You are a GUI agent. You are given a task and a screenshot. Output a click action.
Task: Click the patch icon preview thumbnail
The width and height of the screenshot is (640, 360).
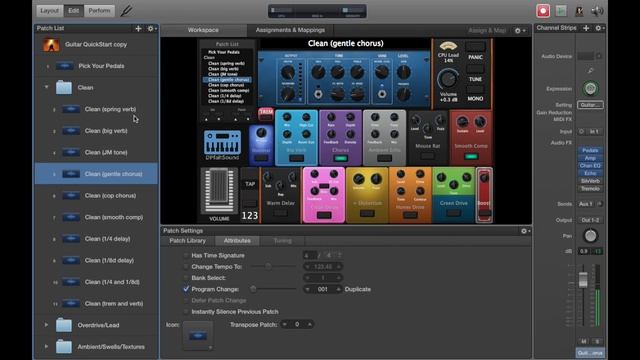pyautogui.click(x=198, y=336)
